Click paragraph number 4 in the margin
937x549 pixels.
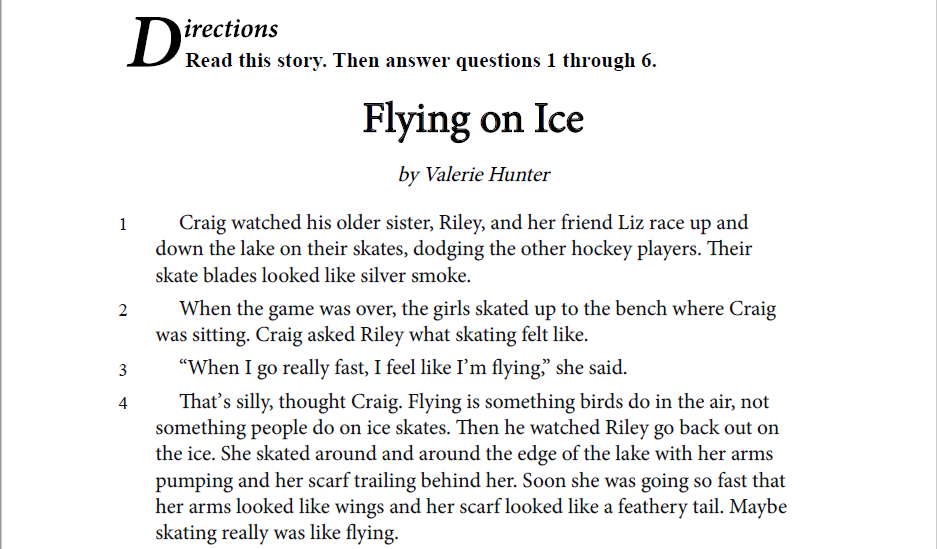pyautogui.click(x=123, y=403)
